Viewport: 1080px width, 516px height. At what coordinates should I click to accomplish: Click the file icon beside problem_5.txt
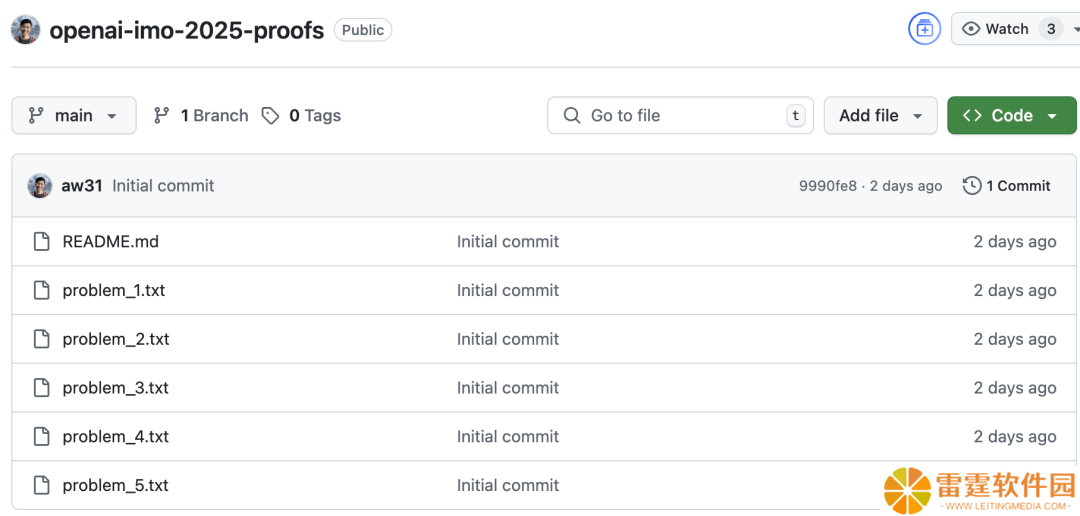tap(42, 485)
